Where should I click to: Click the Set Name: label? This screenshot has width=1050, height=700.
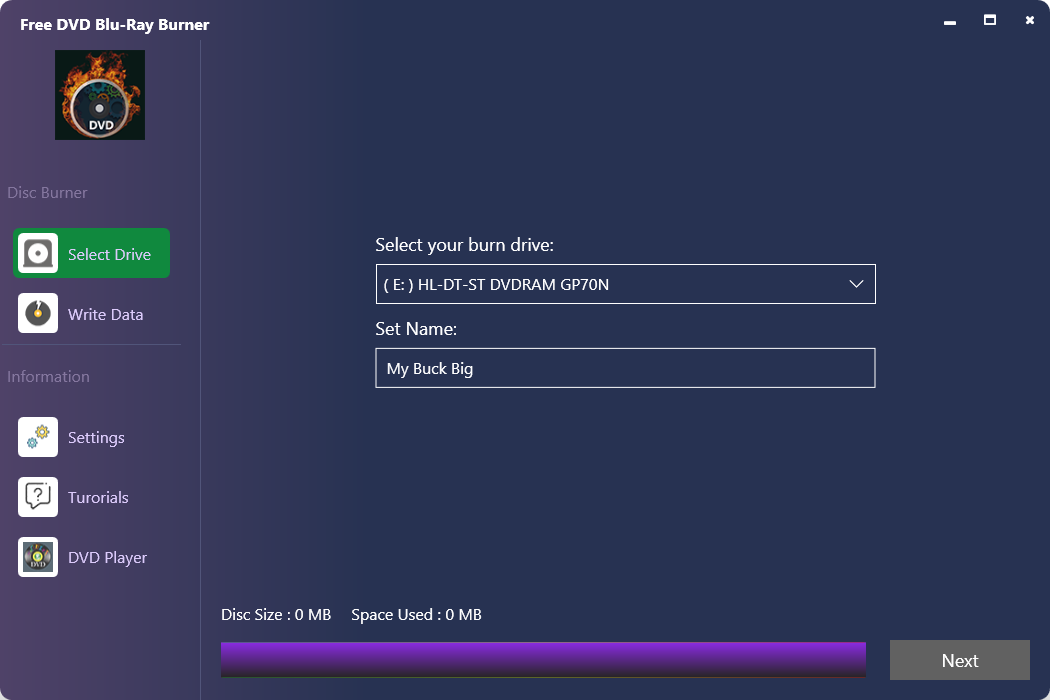(x=416, y=328)
